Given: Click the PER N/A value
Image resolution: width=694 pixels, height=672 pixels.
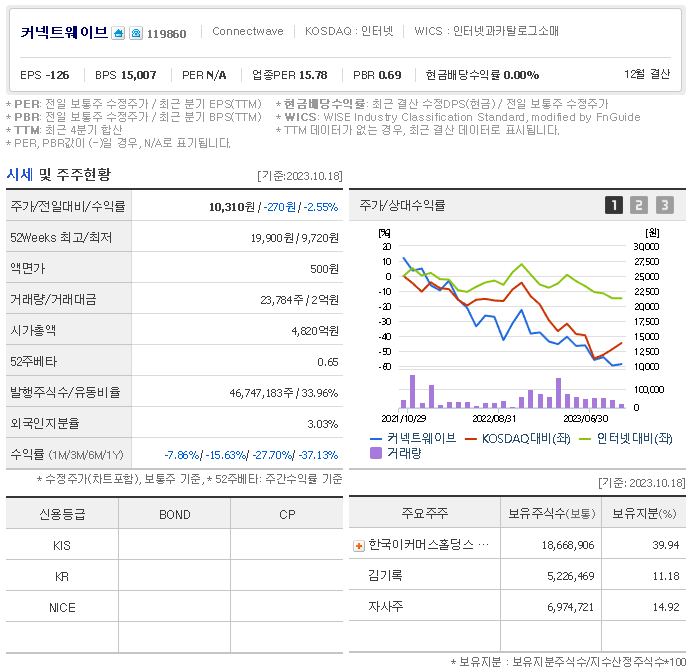Looking at the screenshot, I should pyautogui.click(x=204, y=75).
